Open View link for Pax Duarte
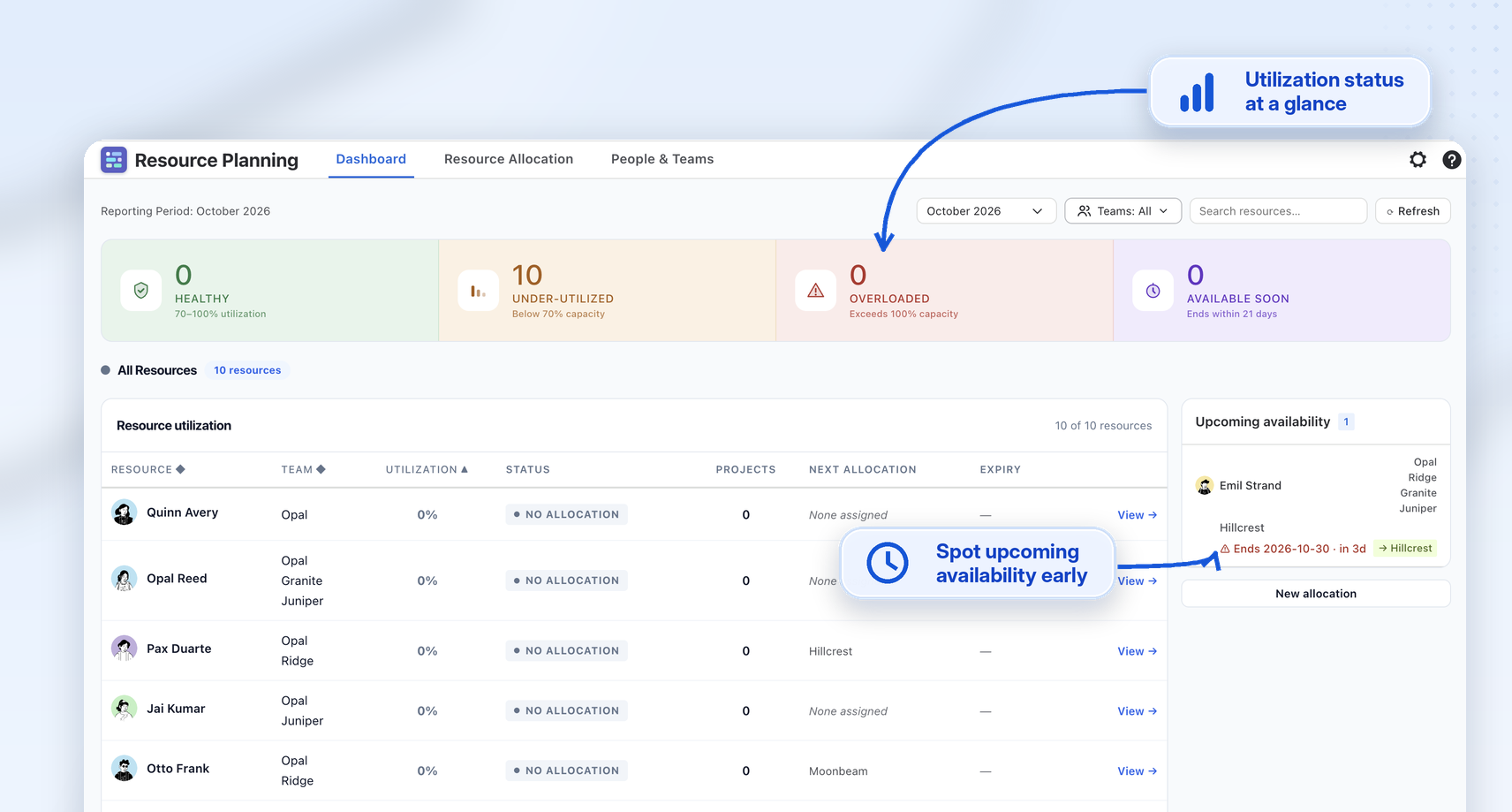 [x=1137, y=651]
